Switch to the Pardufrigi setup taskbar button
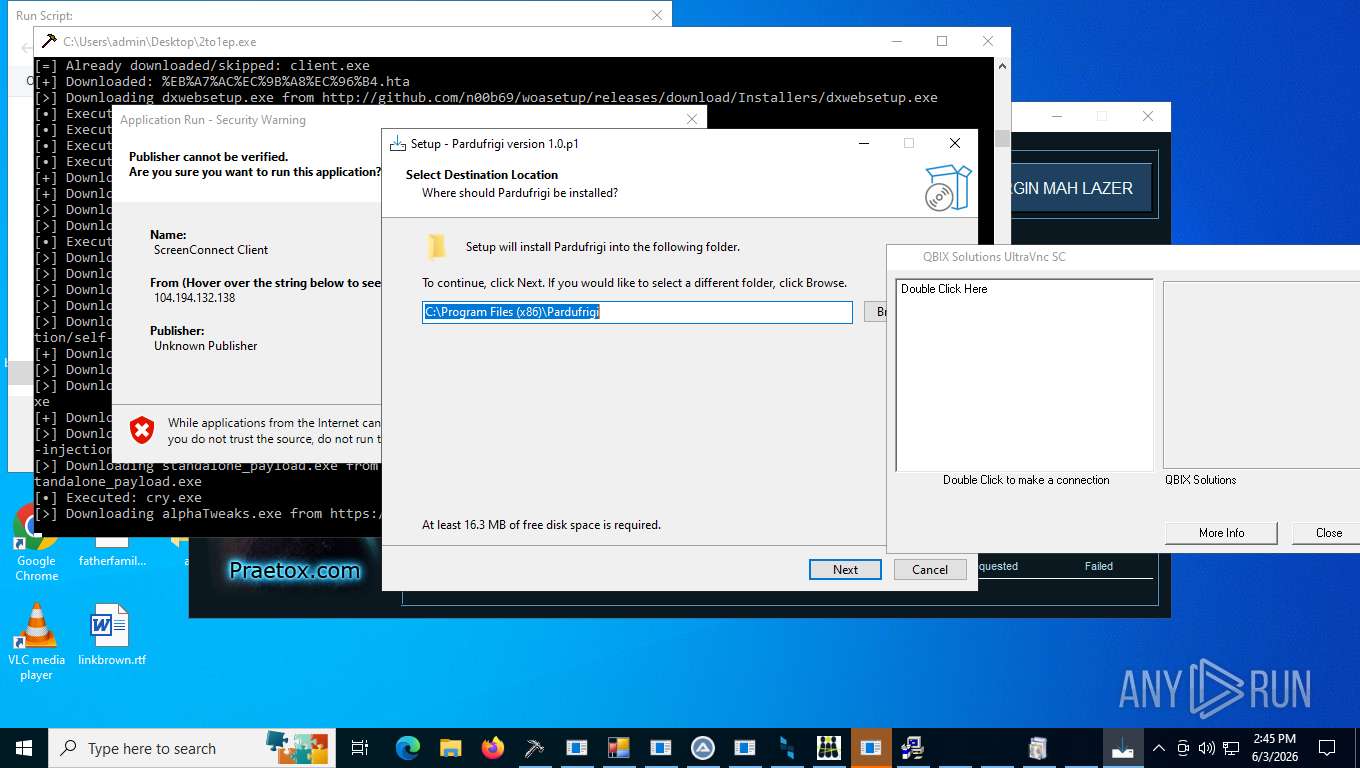This screenshot has height=768, width=1360. click(1123, 748)
